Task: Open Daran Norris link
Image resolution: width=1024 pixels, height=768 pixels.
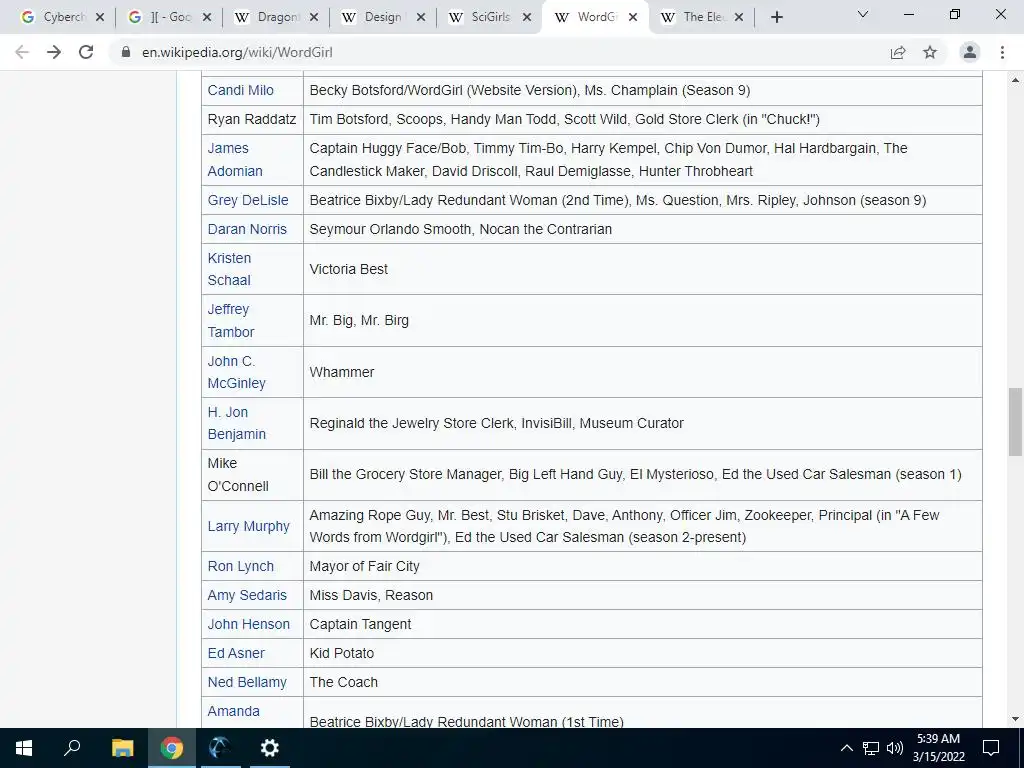Action: click(x=247, y=229)
